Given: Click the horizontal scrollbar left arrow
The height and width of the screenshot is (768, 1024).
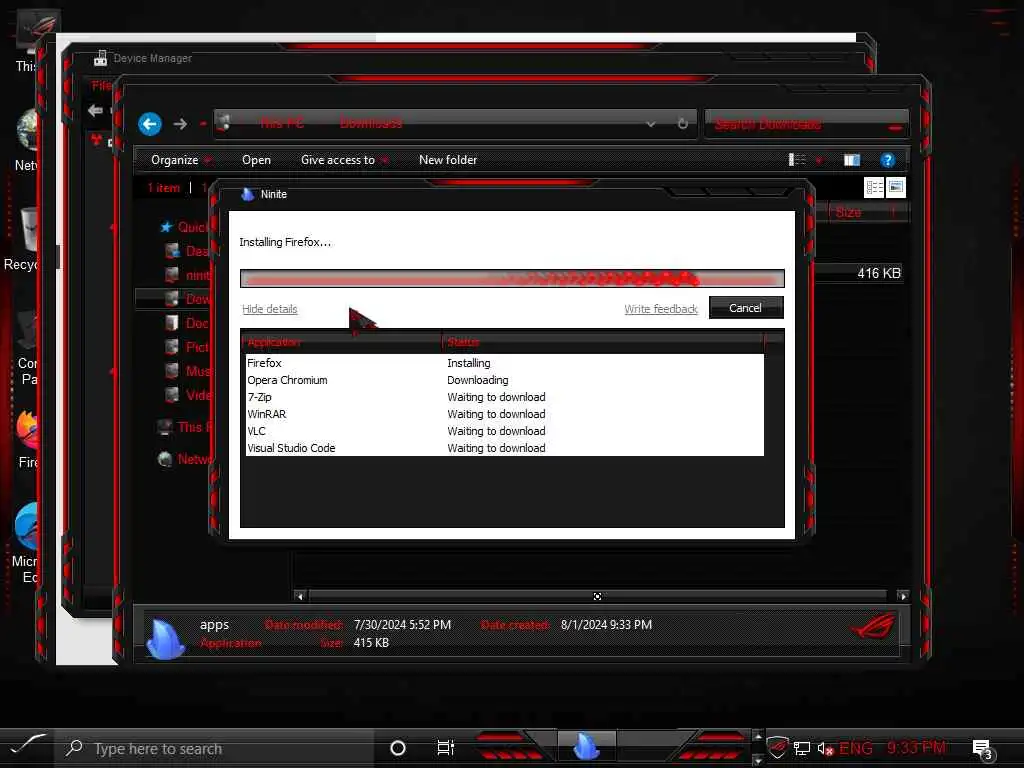Looking at the screenshot, I should point(300,596).
